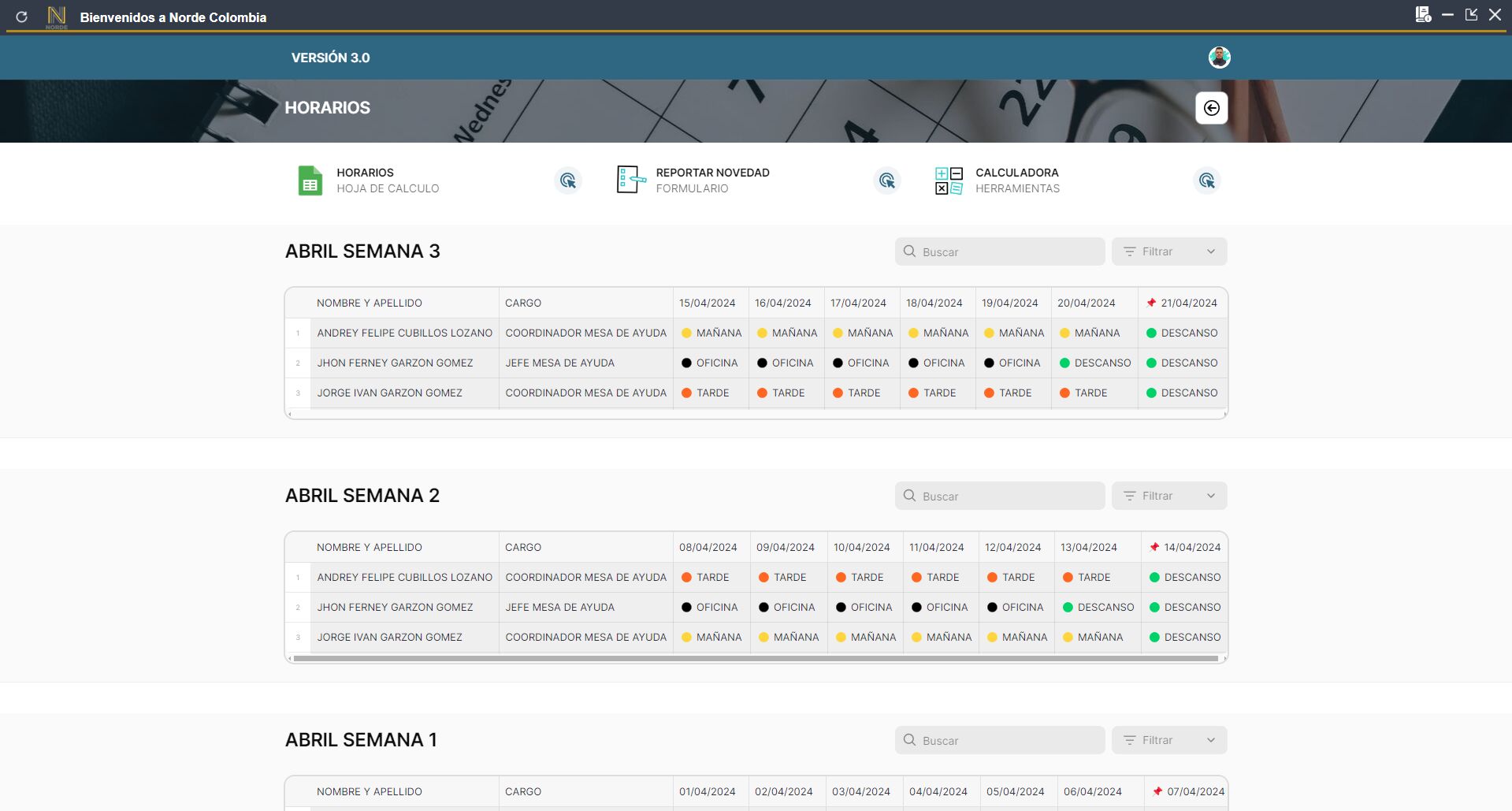
Task: Click the filter lines icon in Abril Semana 3
Action: (x=1129, y=251)
